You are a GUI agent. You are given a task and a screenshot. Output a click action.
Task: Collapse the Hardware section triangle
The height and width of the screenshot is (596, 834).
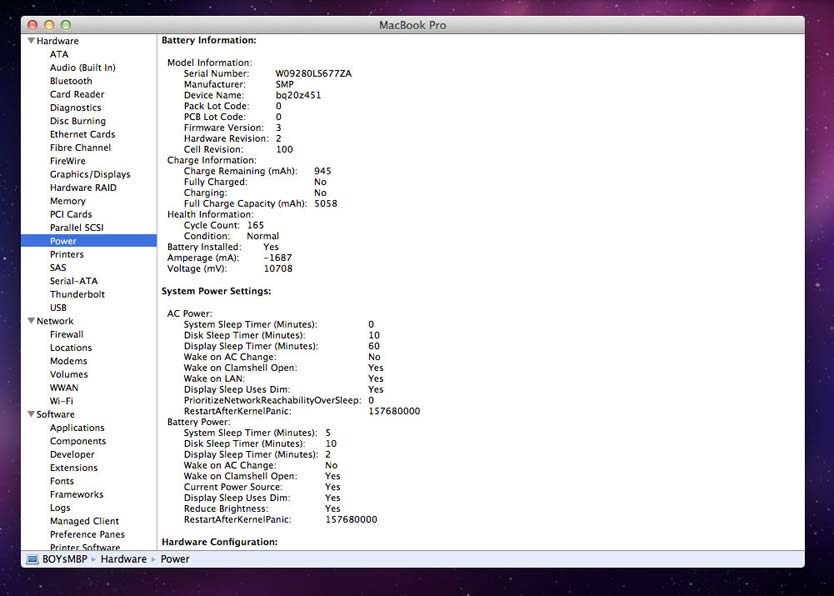tap(31, 40)
